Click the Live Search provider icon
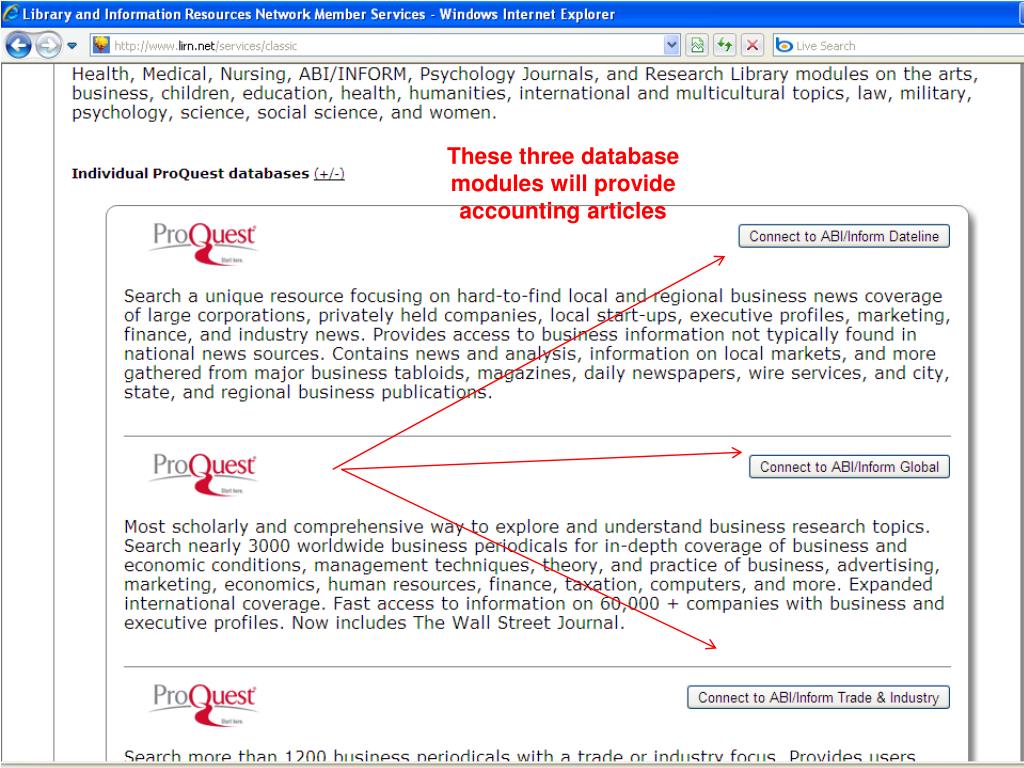The width and height of the screenshot is (1024, 768). (x=784, y=46)
